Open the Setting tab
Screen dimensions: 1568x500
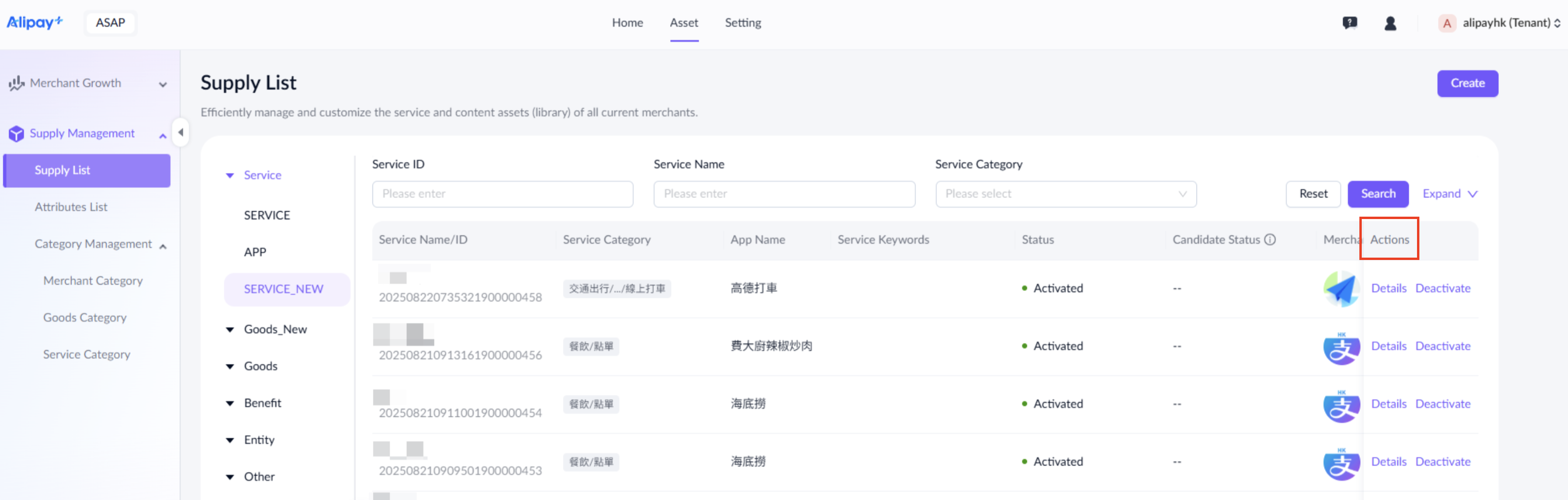click(742, 23)
